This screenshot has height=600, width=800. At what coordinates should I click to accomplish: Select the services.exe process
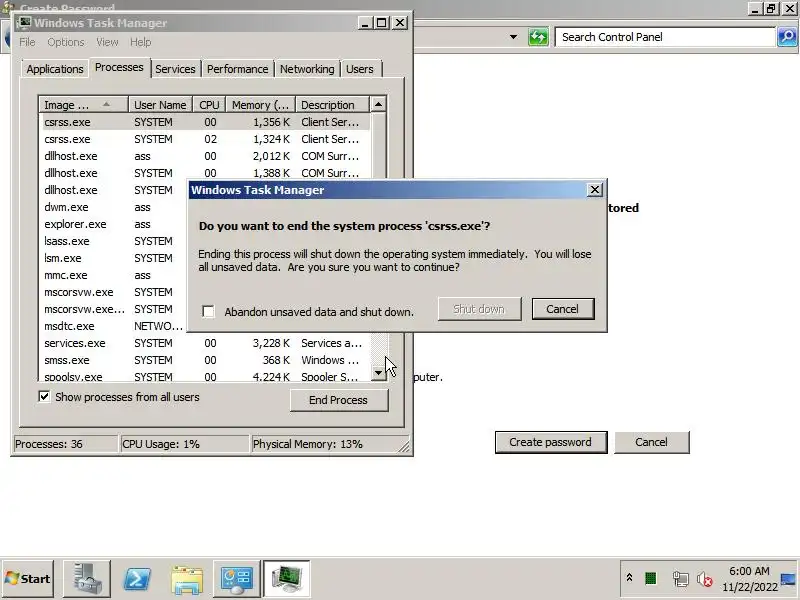click(x=206, y=343)
